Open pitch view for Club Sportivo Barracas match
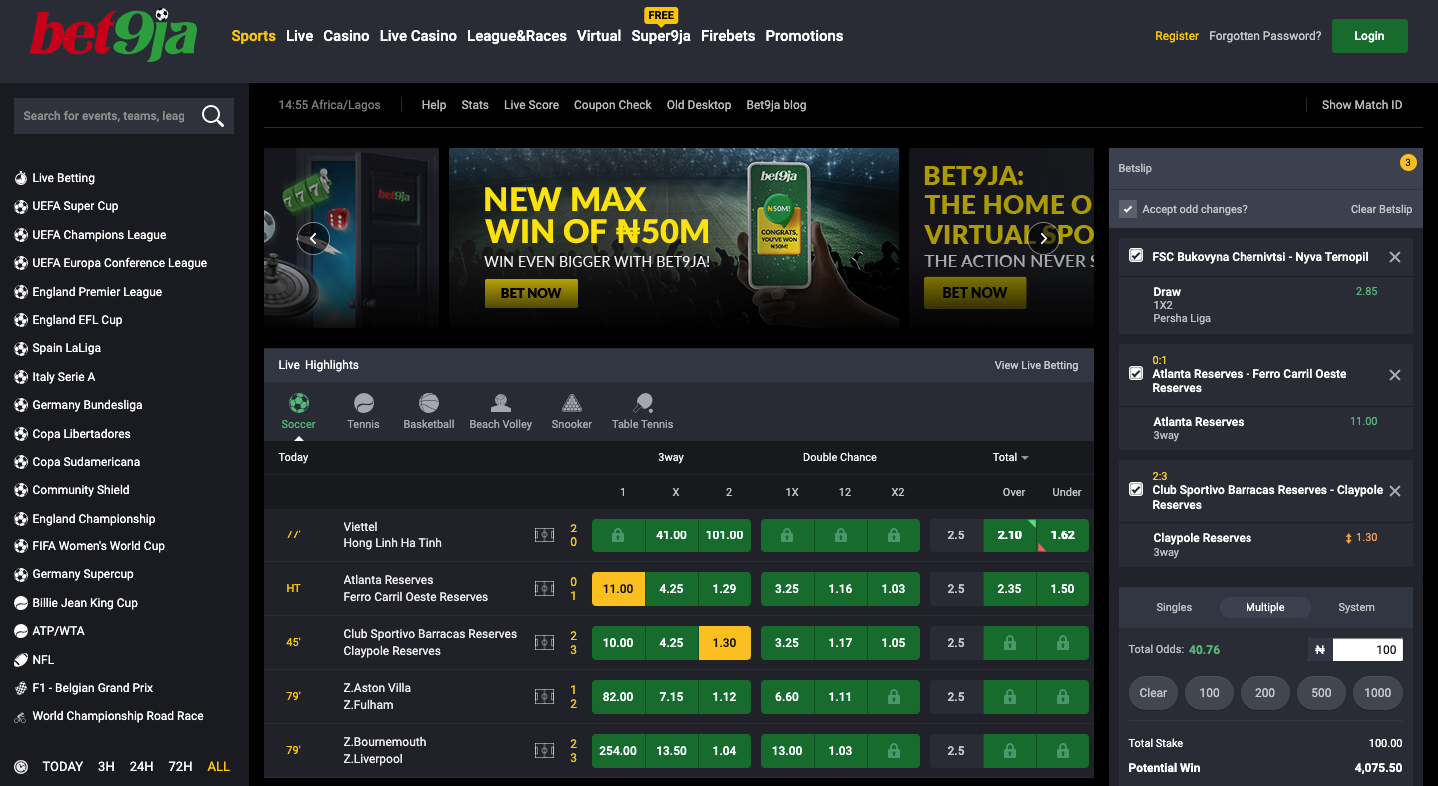 point(544,642)
